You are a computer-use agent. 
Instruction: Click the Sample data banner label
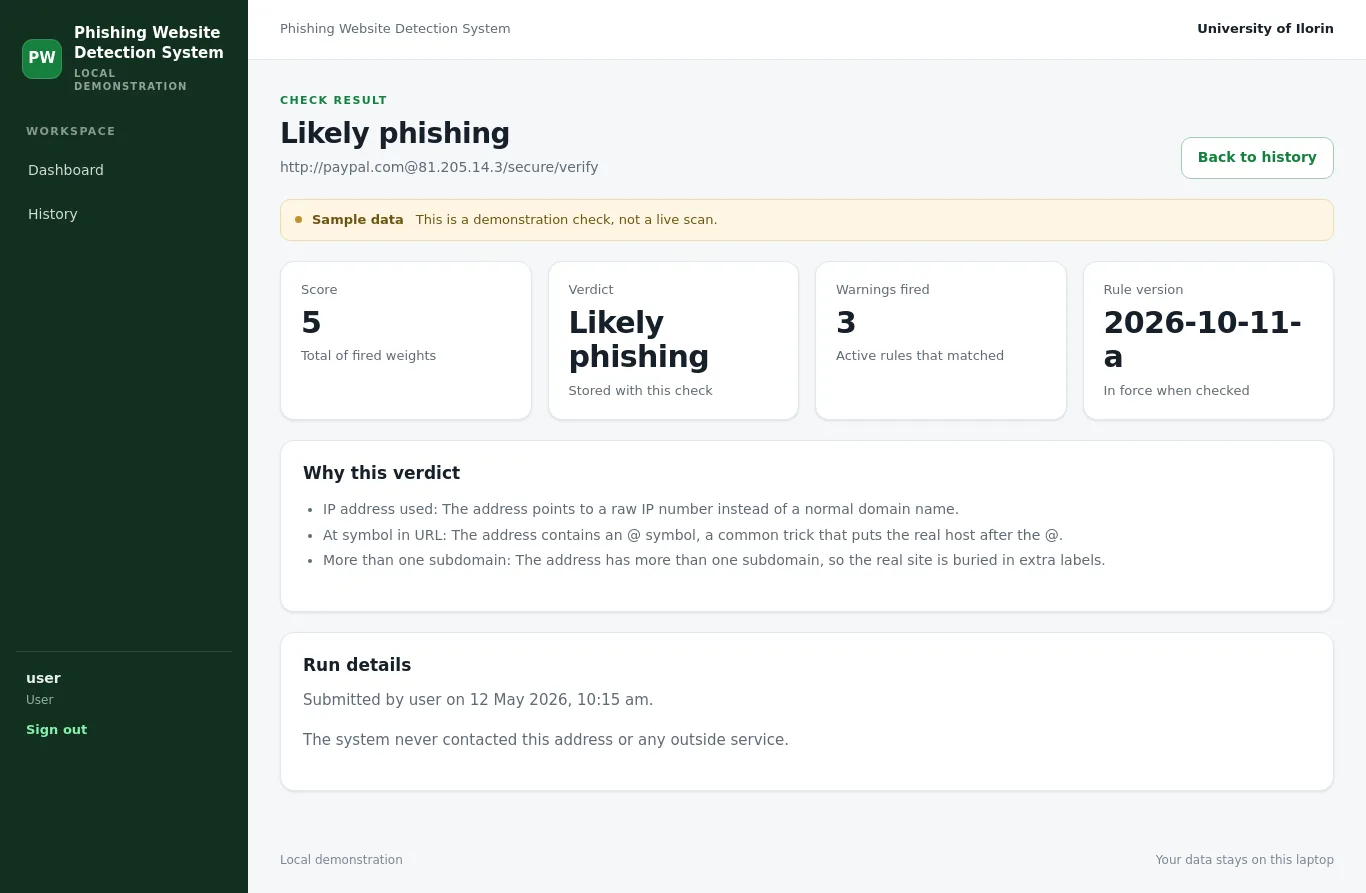(x=358, y=220)
